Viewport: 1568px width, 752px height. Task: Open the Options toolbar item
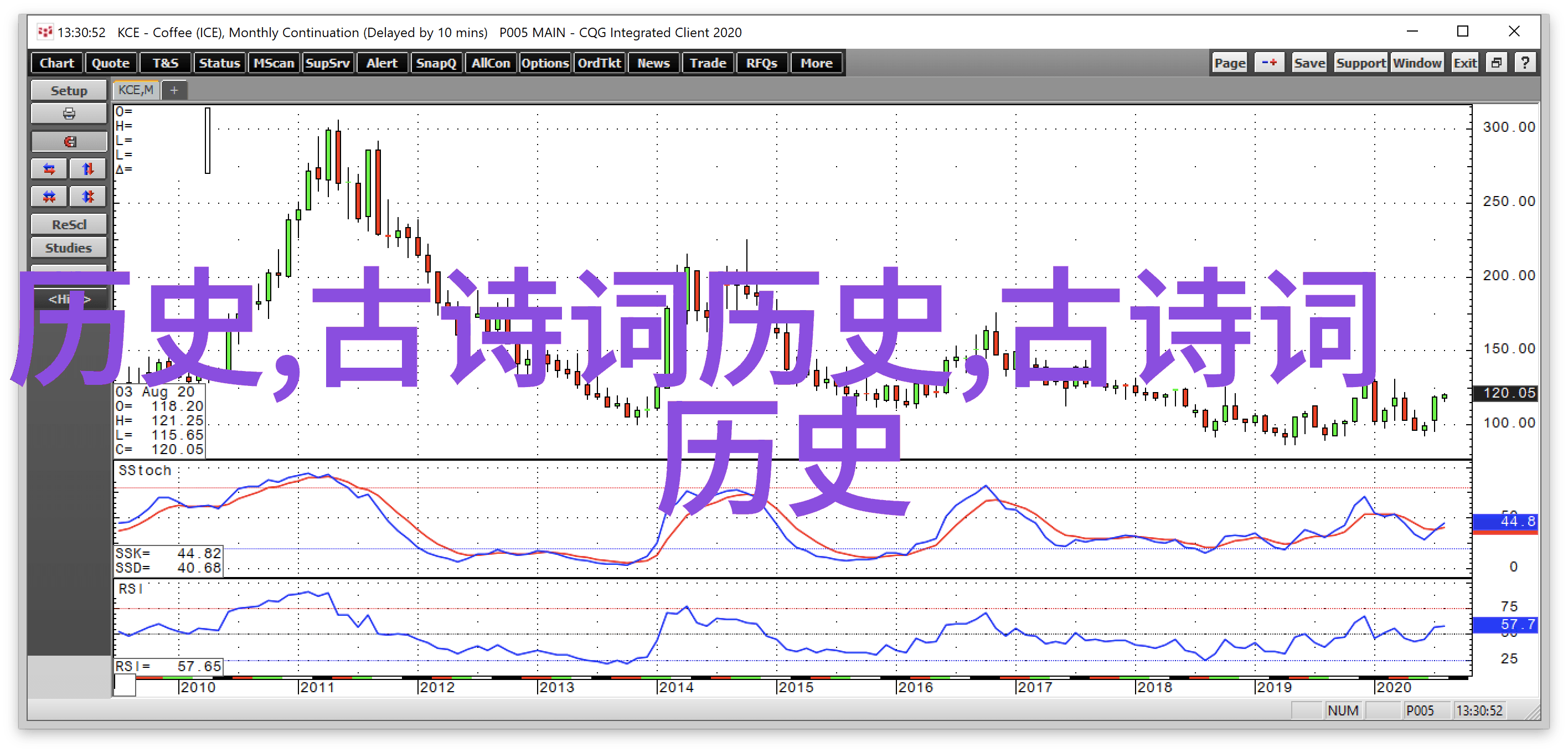click(x=545, y=63)
